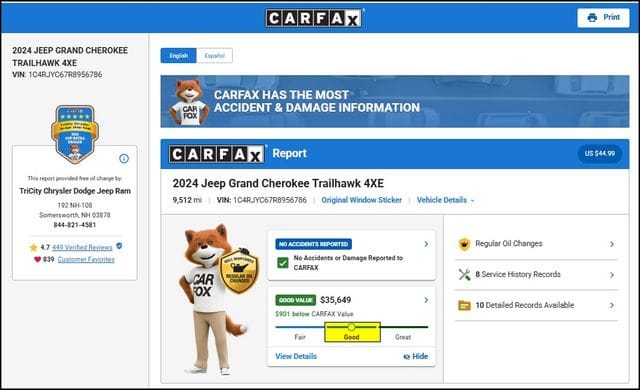
Task: Expand the No Accidents Reported chevron
Action: coord(426,244)
